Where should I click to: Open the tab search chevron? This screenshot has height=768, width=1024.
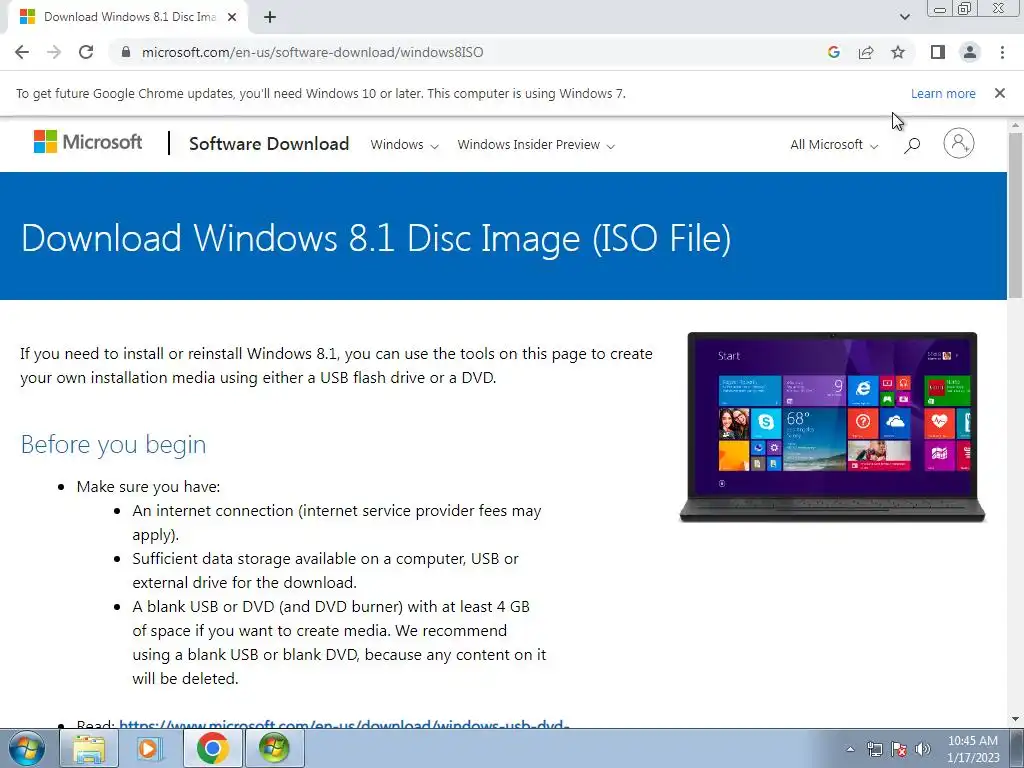(x=904, y=17)
